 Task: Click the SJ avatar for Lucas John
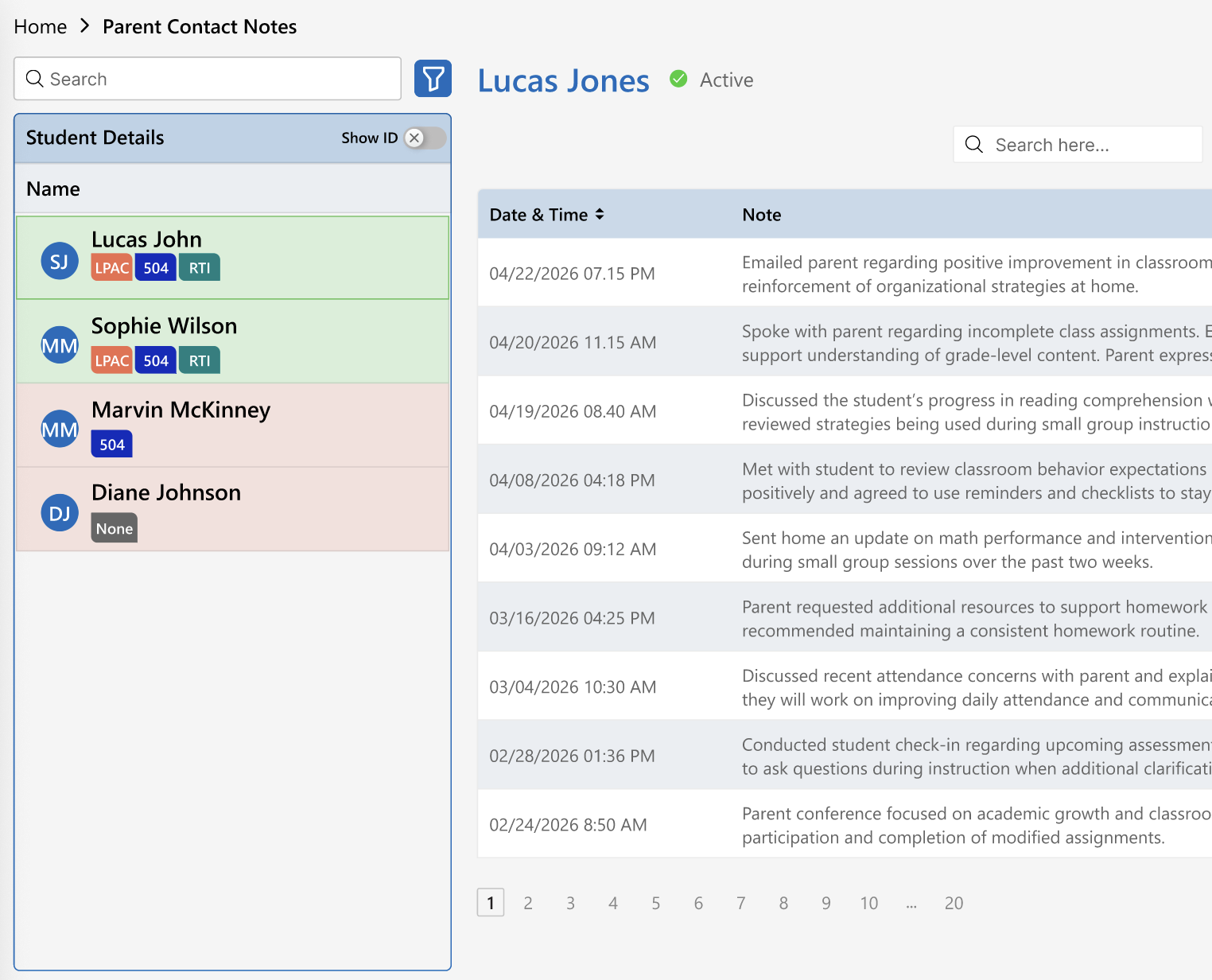60,261
